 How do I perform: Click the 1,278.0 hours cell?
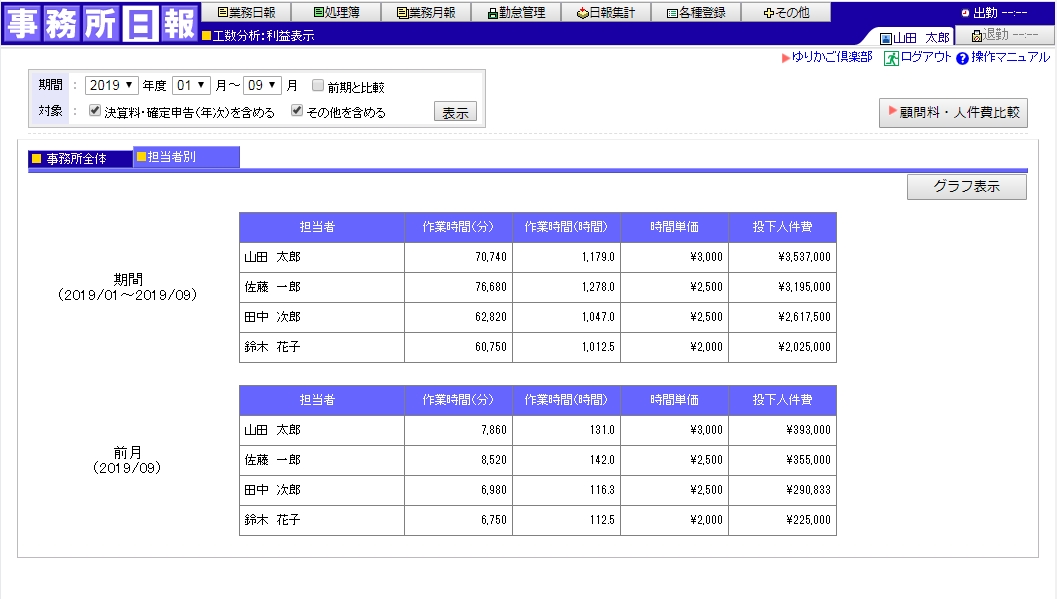[566, 287]
